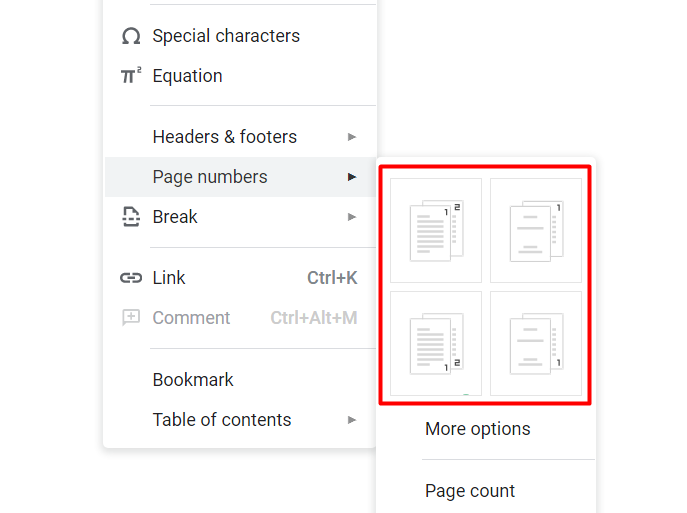Click the Page numbers menu label

click(x=210, y=177)
